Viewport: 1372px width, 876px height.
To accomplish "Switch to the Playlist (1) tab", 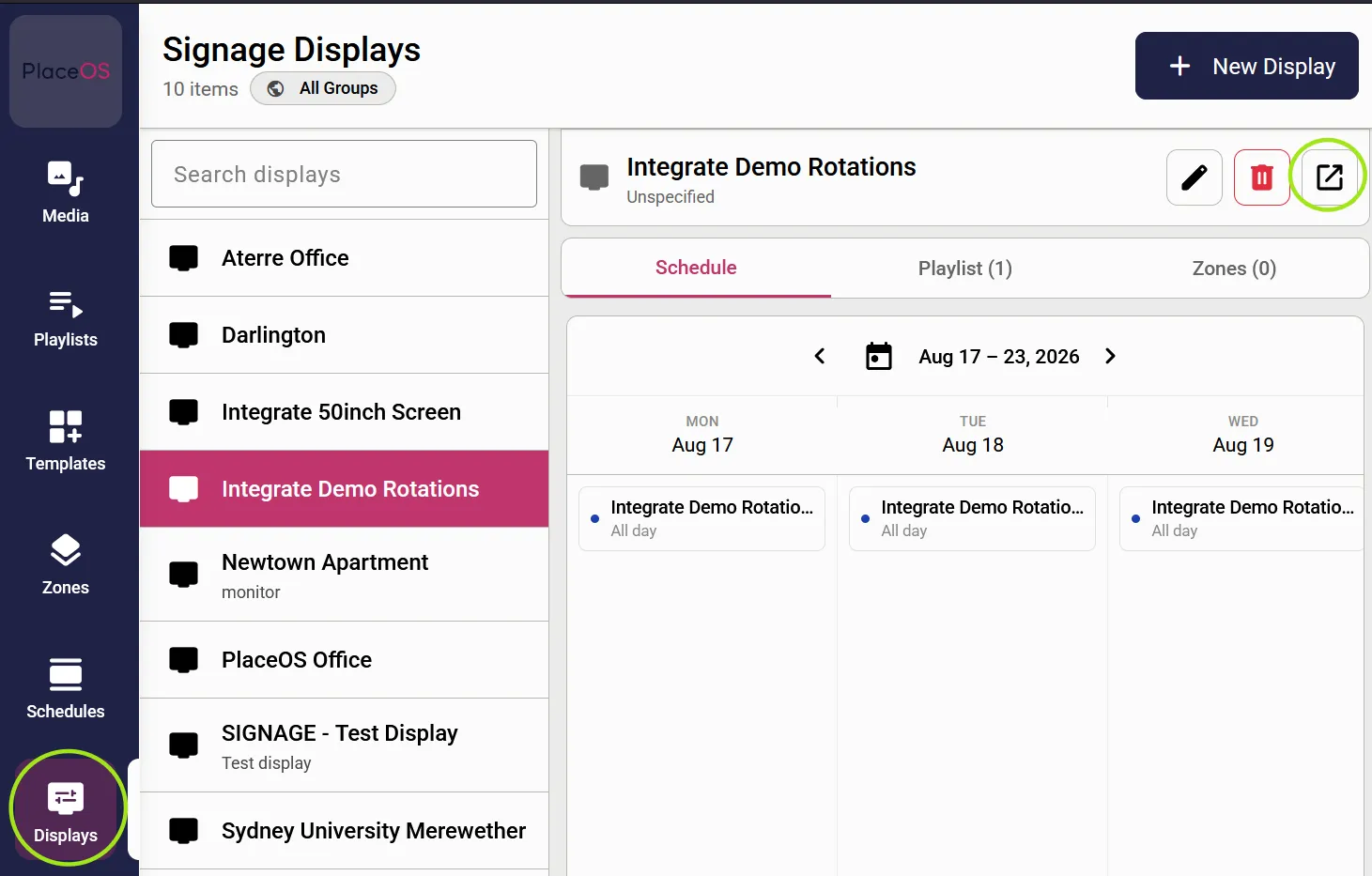I will (x=965, y=268).
